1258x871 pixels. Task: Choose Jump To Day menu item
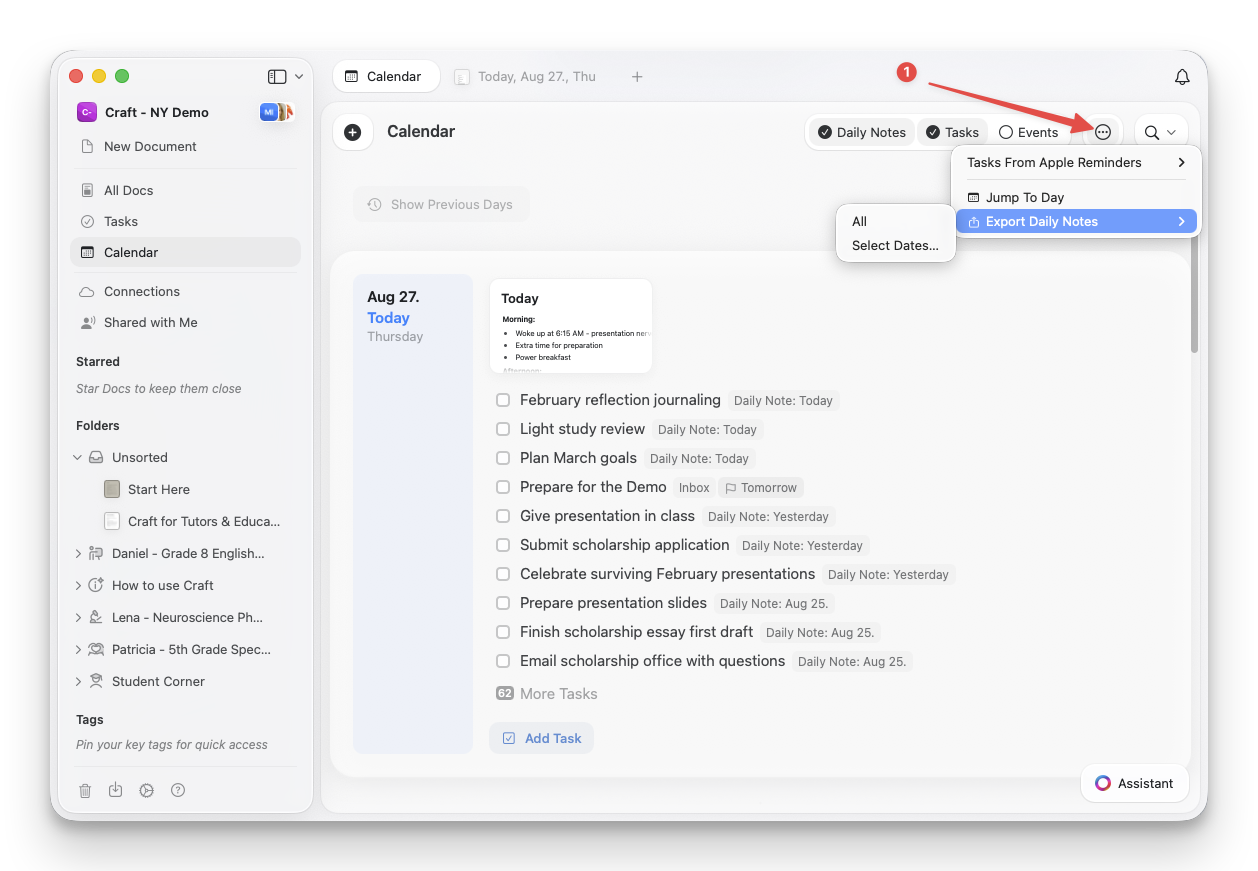(1076, 197)
